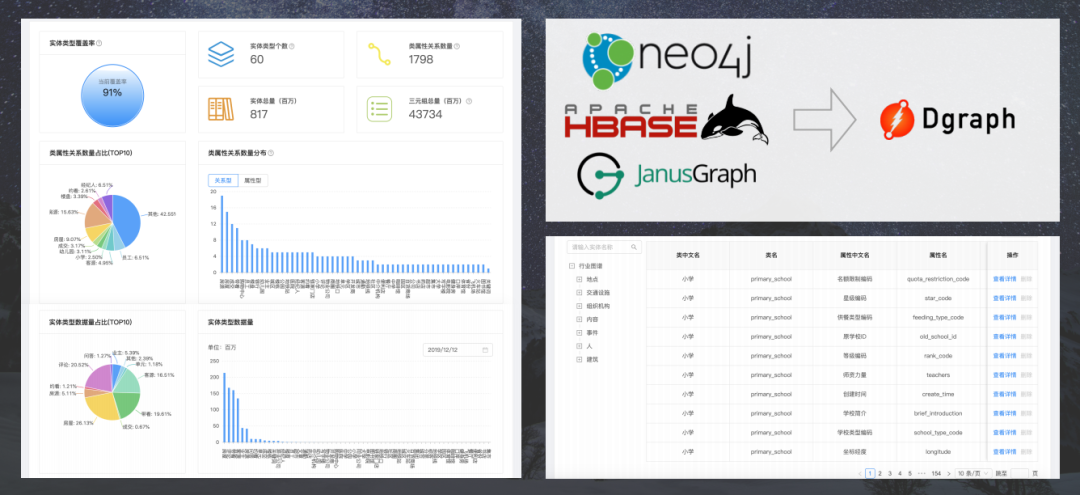Click the green list icon beside 三元组总量
Image resolution: width=1080 pixels, height=495 pixels.
380,109
